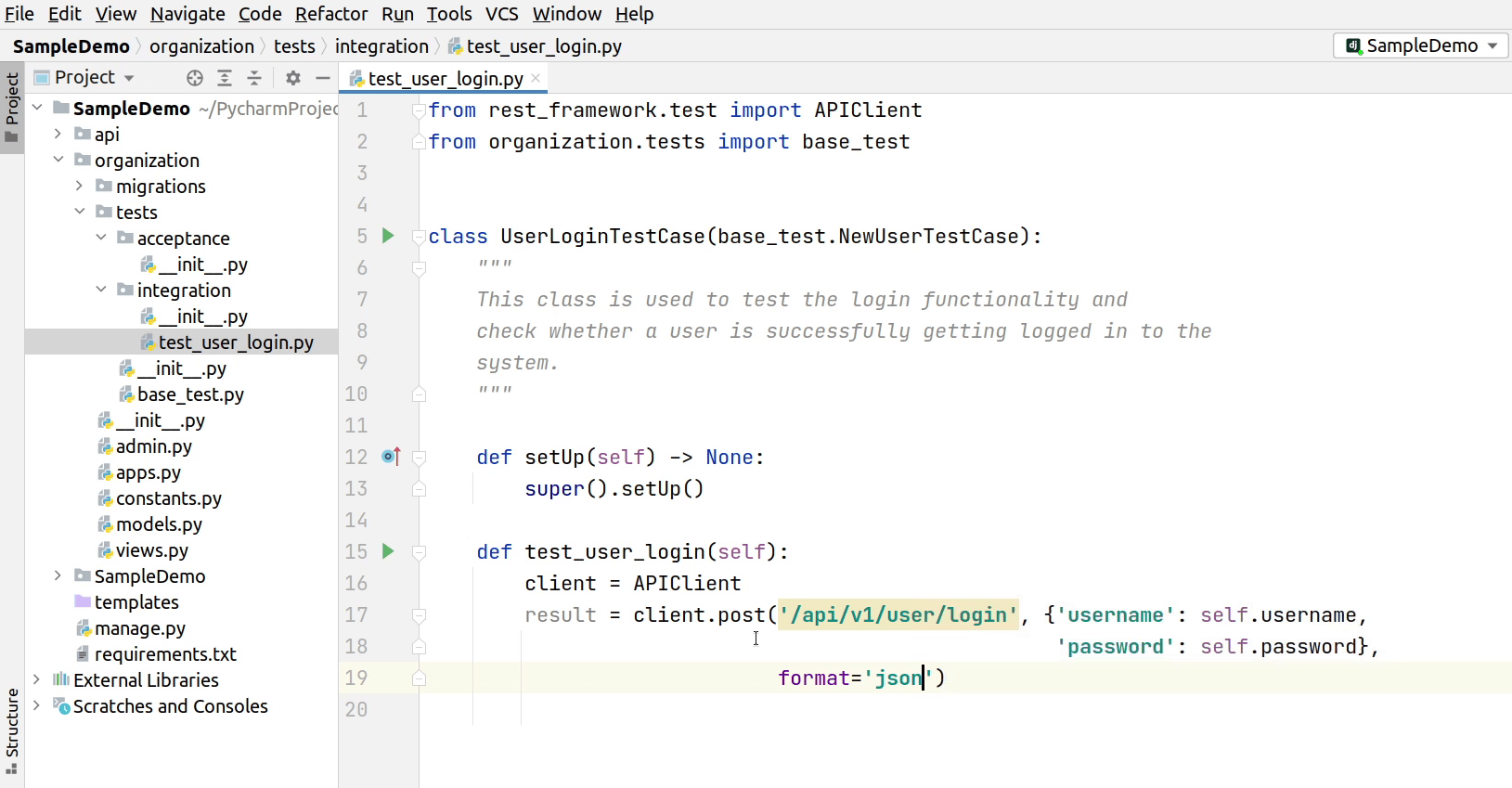Click the Expand All icon in Project panel

(x=225, y=78)
